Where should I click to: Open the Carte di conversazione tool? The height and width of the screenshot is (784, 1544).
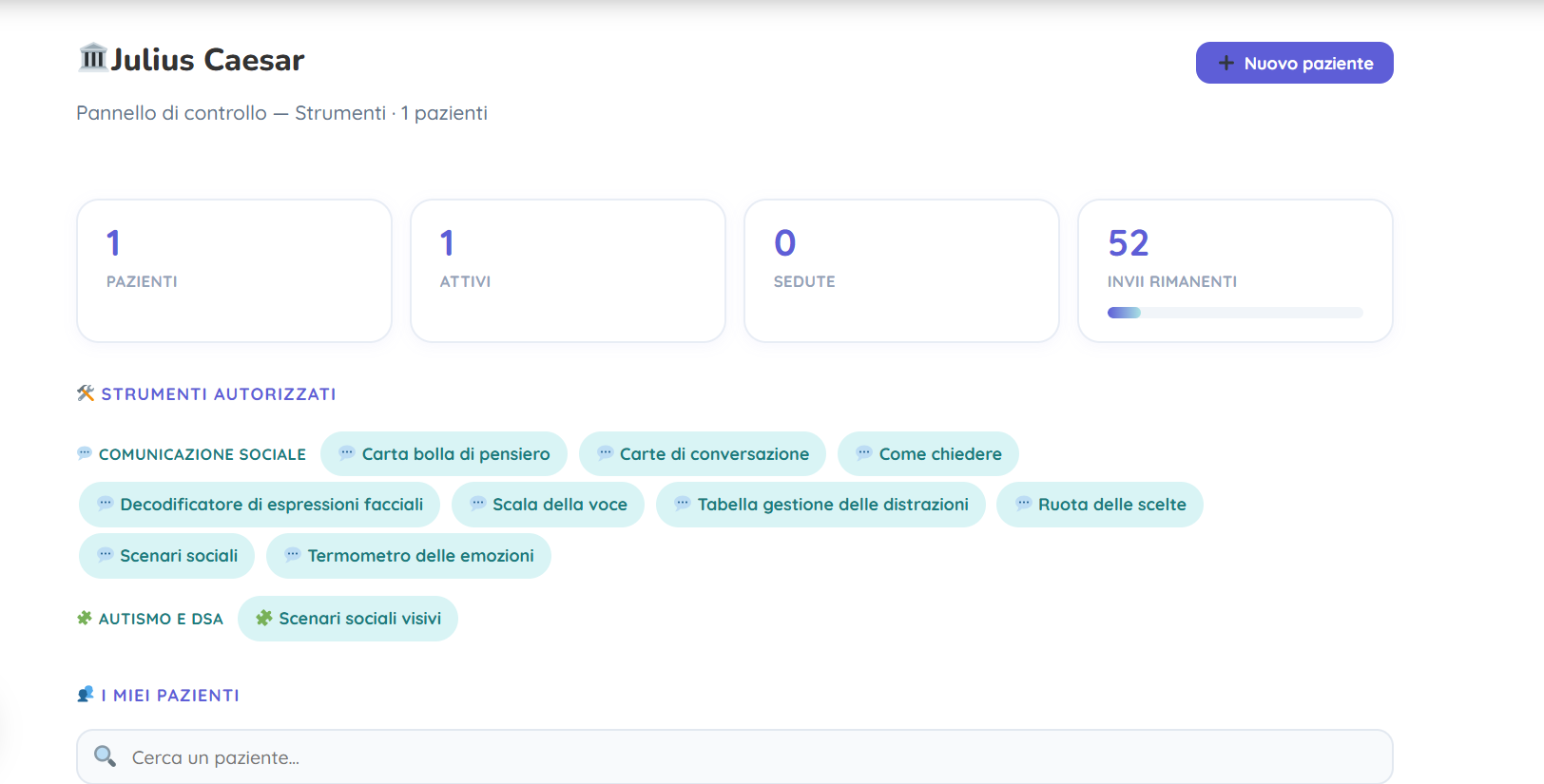coord(703,454)
